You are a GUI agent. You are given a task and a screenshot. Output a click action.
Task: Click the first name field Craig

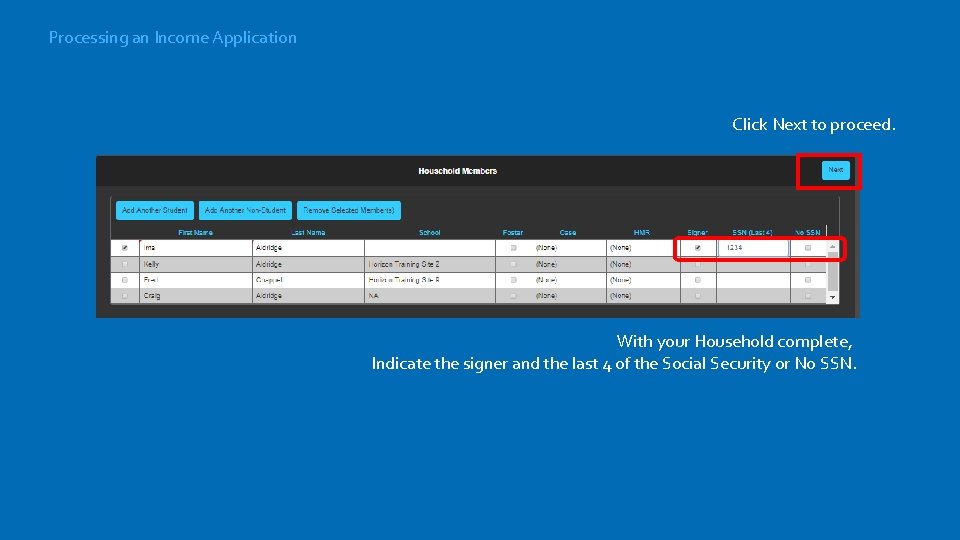pos(195,296)
